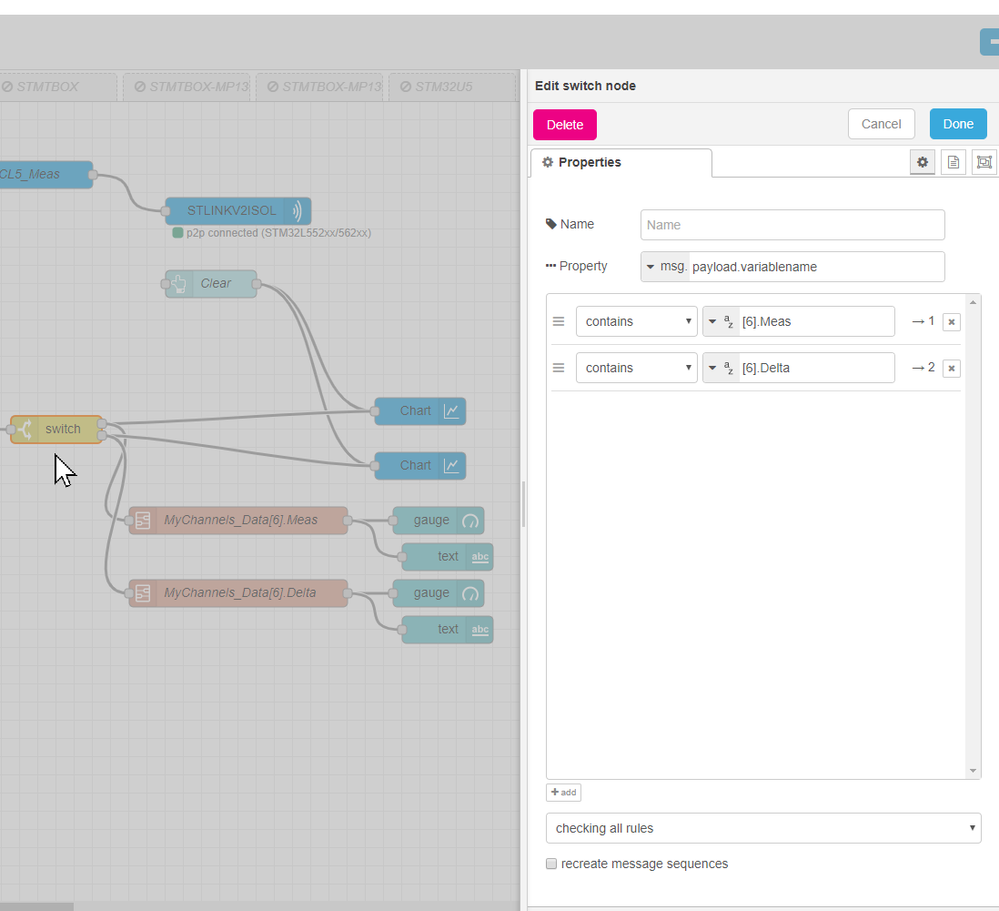Click the Delete button
Image resolution: width=999 pixels, height=911 pixels.
[564, 125]
